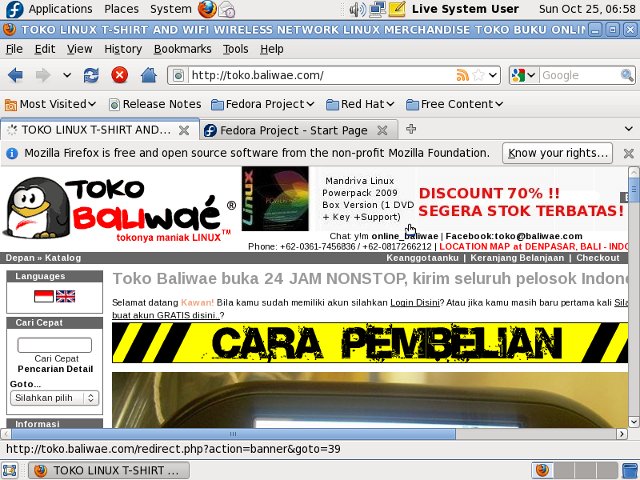Click the buat akun GRATIS disini link

pyautogui.click(x=166, y=315)
